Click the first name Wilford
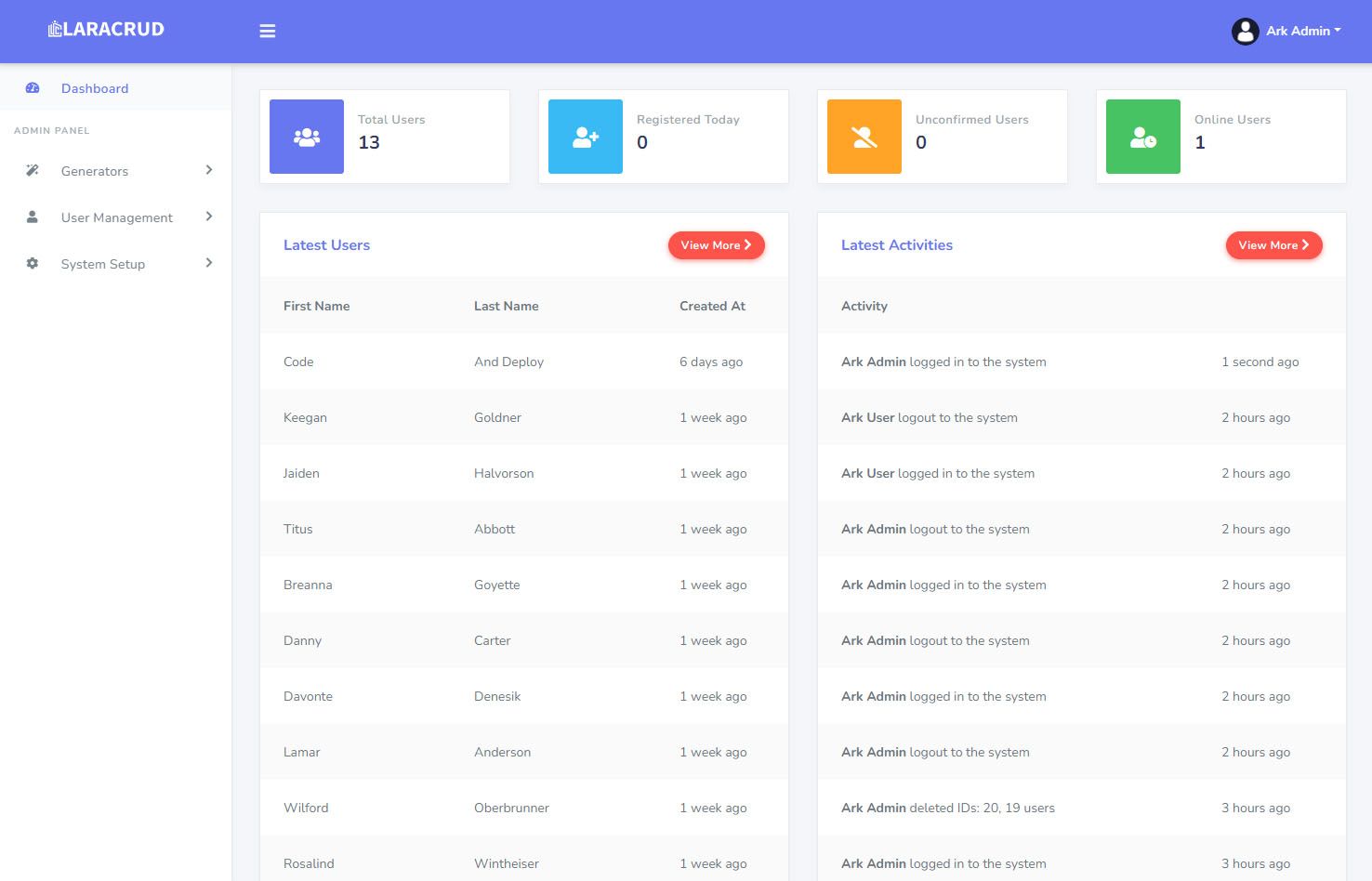Image resolution: width=1372 pixels, height=881 pixels. click(306, 808)
